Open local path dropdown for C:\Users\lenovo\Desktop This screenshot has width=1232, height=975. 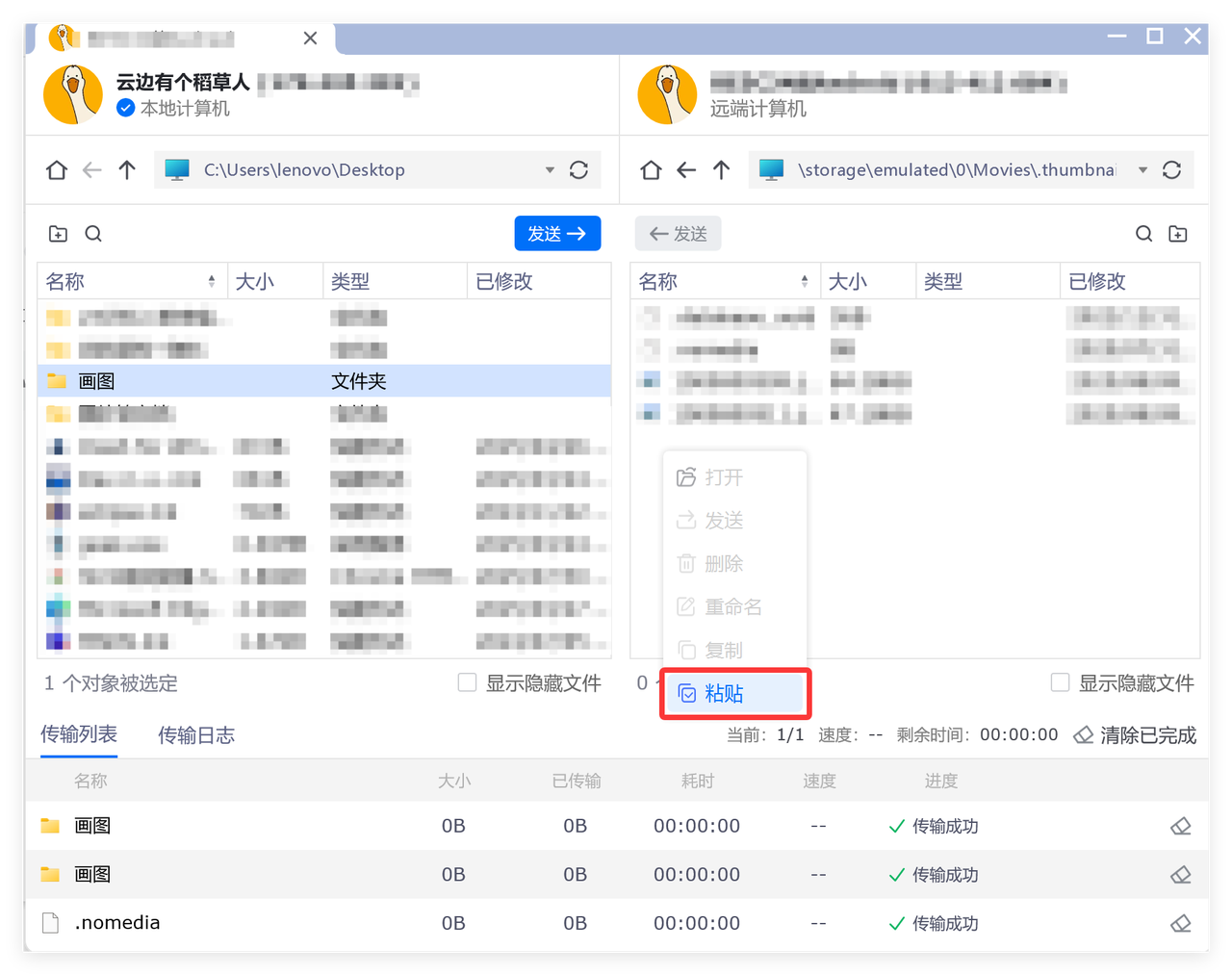(550, 170)
